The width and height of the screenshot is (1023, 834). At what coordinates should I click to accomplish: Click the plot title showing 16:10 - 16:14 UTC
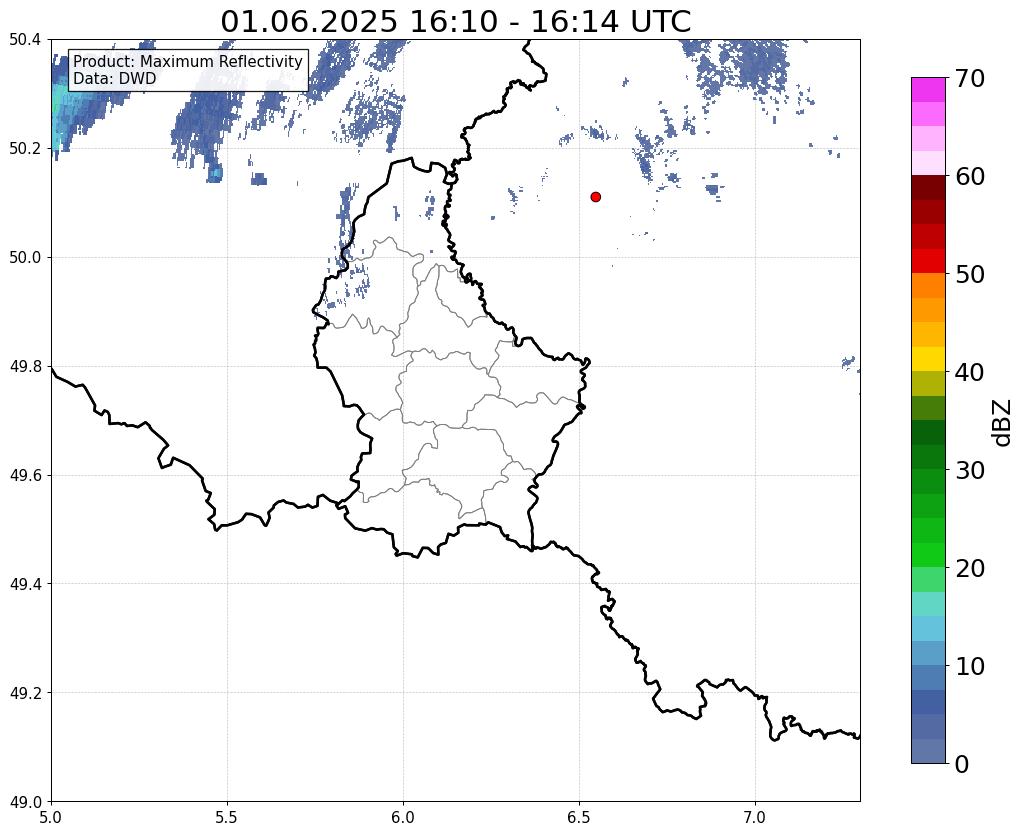click(455, 22)
